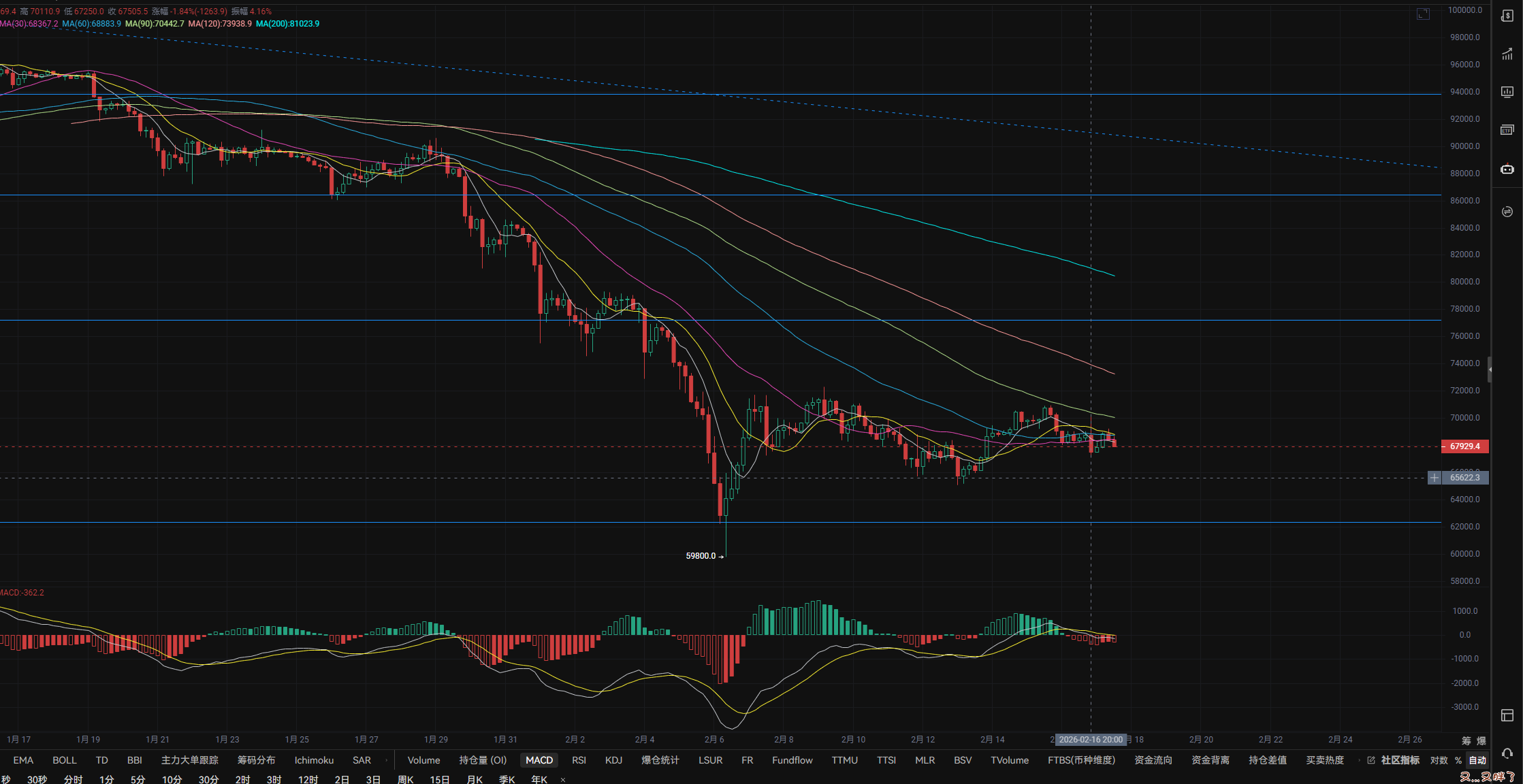This screenshot has width=1523, height=784.
Task: Expand more main indicators after SAR
Action: point(386,760)
